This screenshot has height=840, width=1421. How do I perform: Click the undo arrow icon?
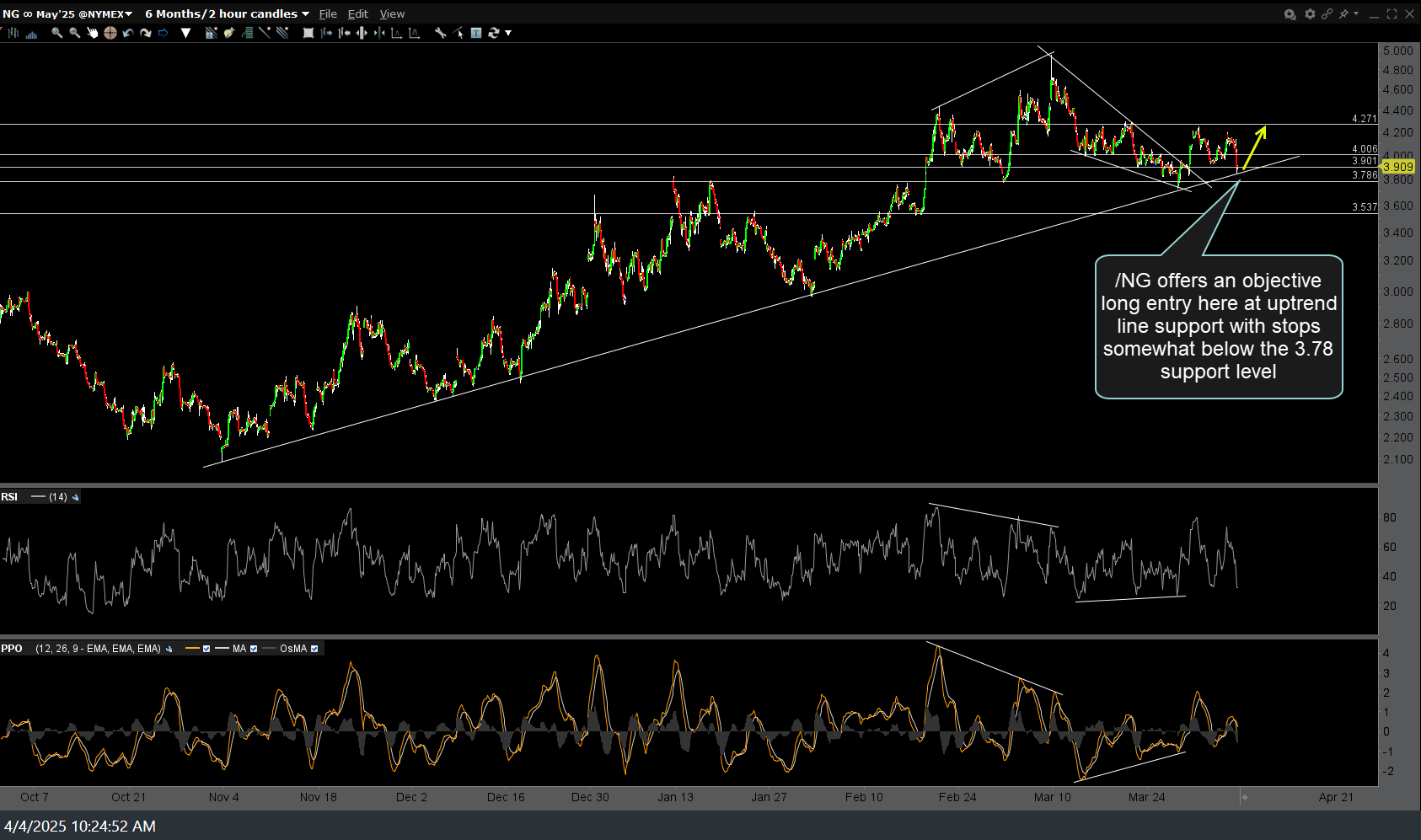pyautogui.click(x=128, y=33)
